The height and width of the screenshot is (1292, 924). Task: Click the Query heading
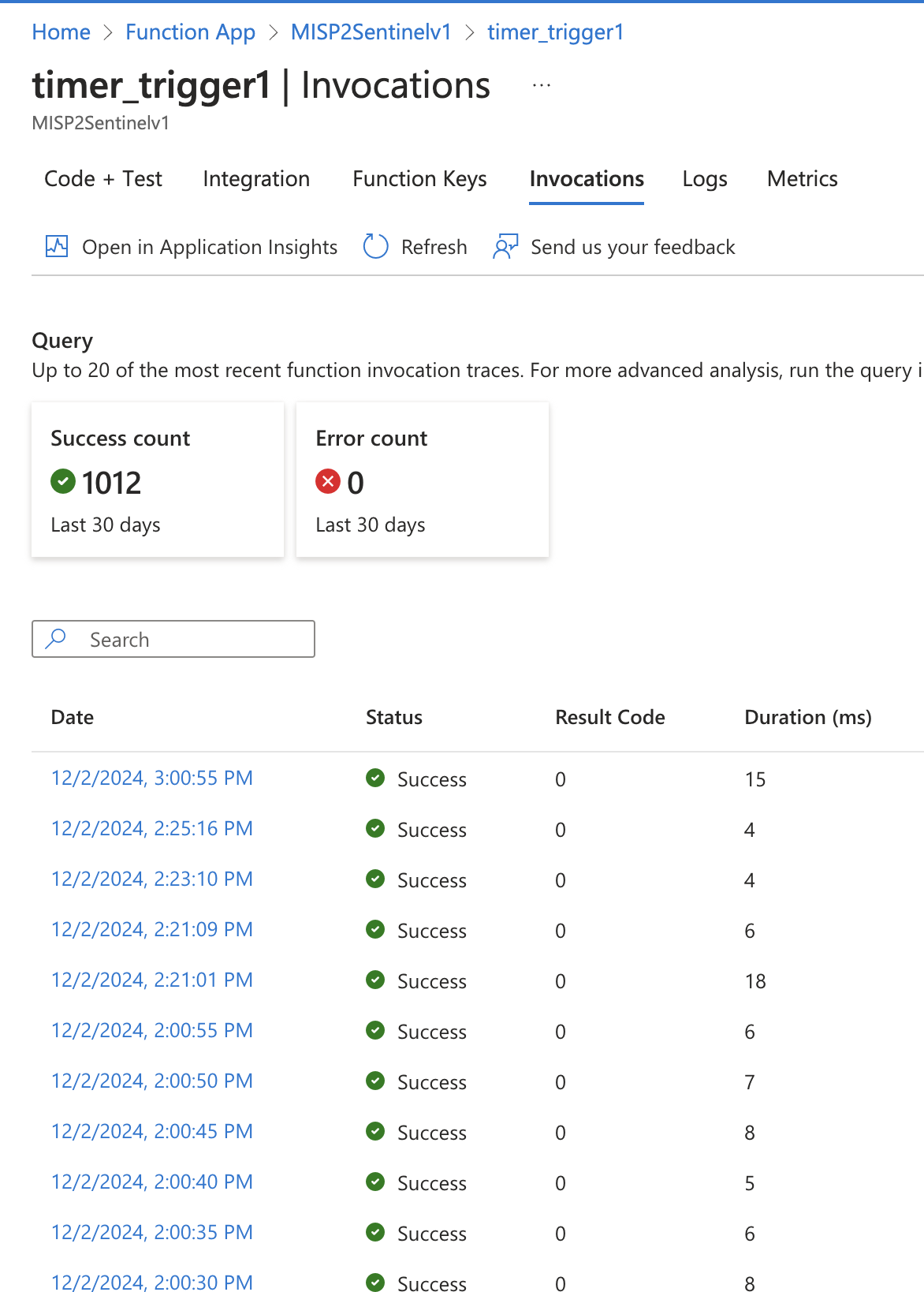[62, 341]
